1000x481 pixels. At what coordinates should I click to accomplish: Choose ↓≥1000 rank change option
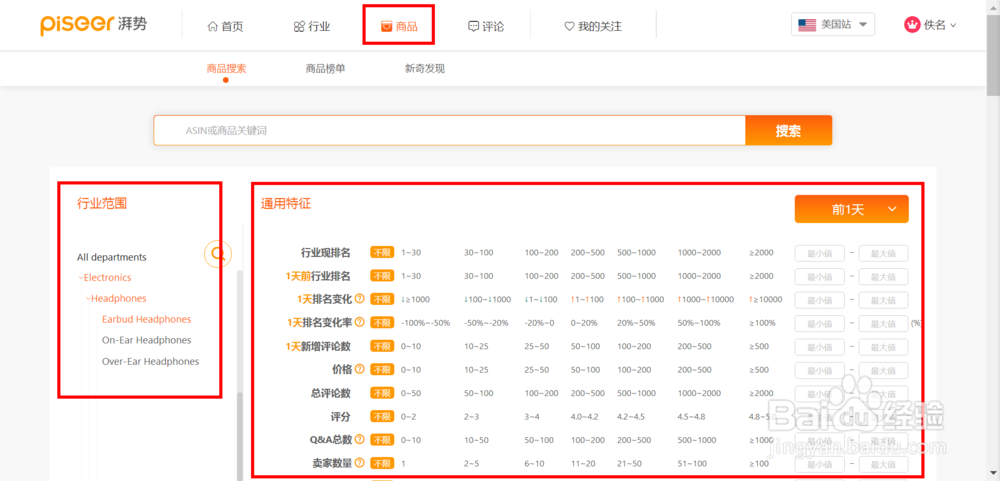point(415,299)
